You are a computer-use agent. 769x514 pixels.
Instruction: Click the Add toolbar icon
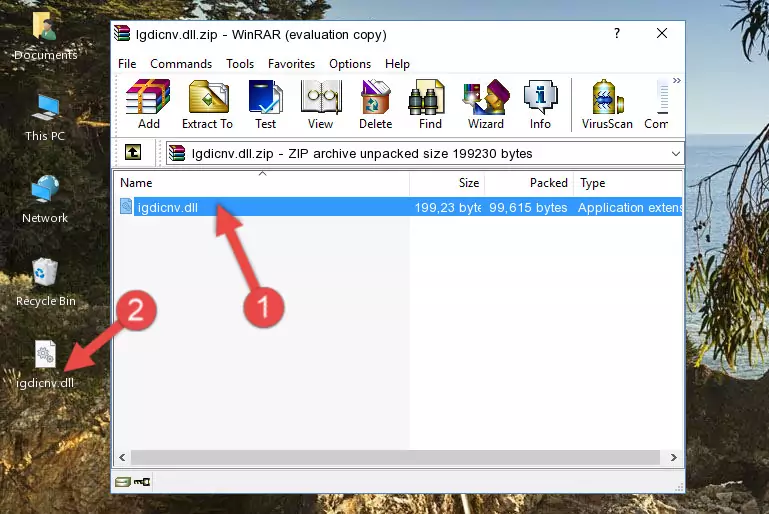(x=148, y=104)
